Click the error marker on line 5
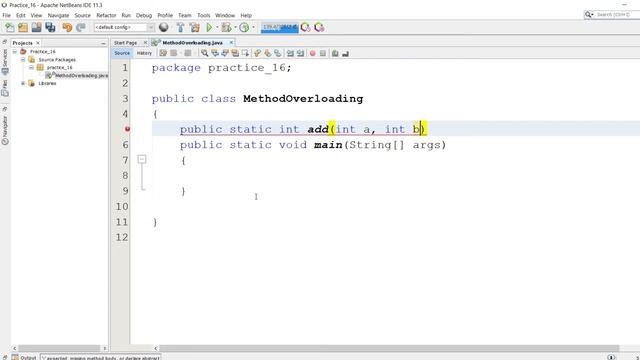This screenshot has width=640, height=360. point(127,129)
